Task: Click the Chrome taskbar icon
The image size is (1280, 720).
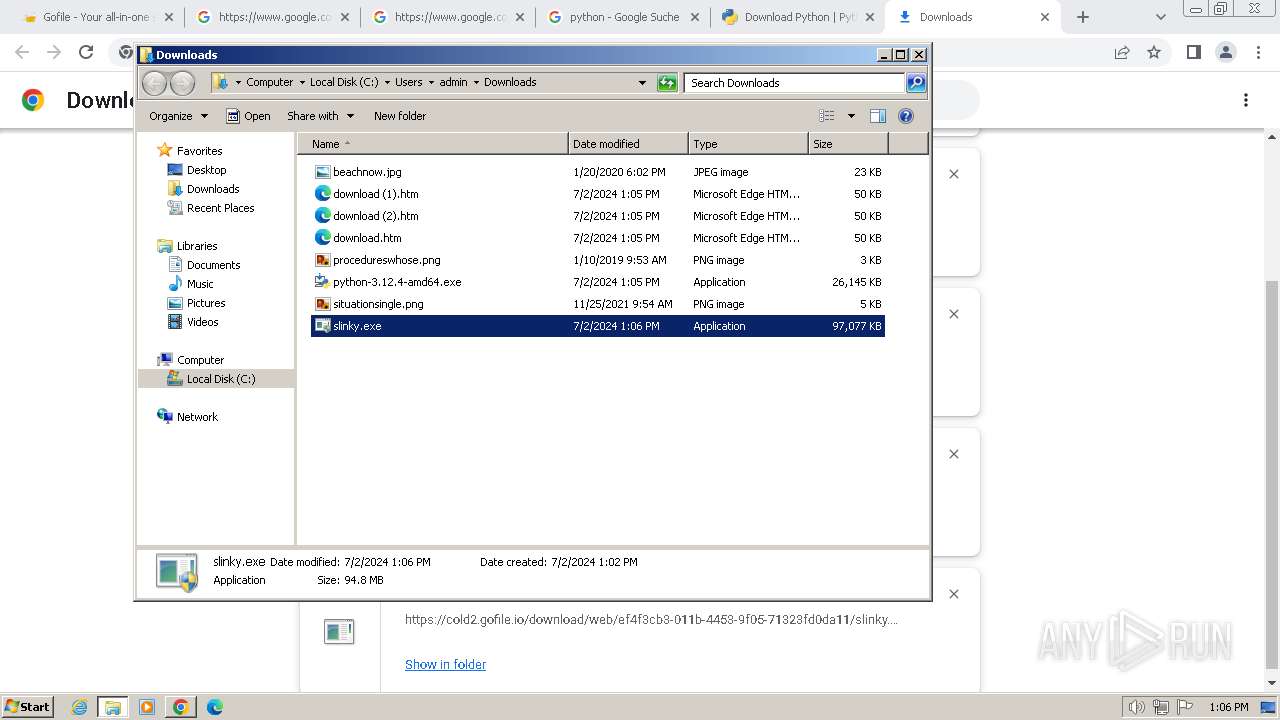Action: [x=181, y=707]
